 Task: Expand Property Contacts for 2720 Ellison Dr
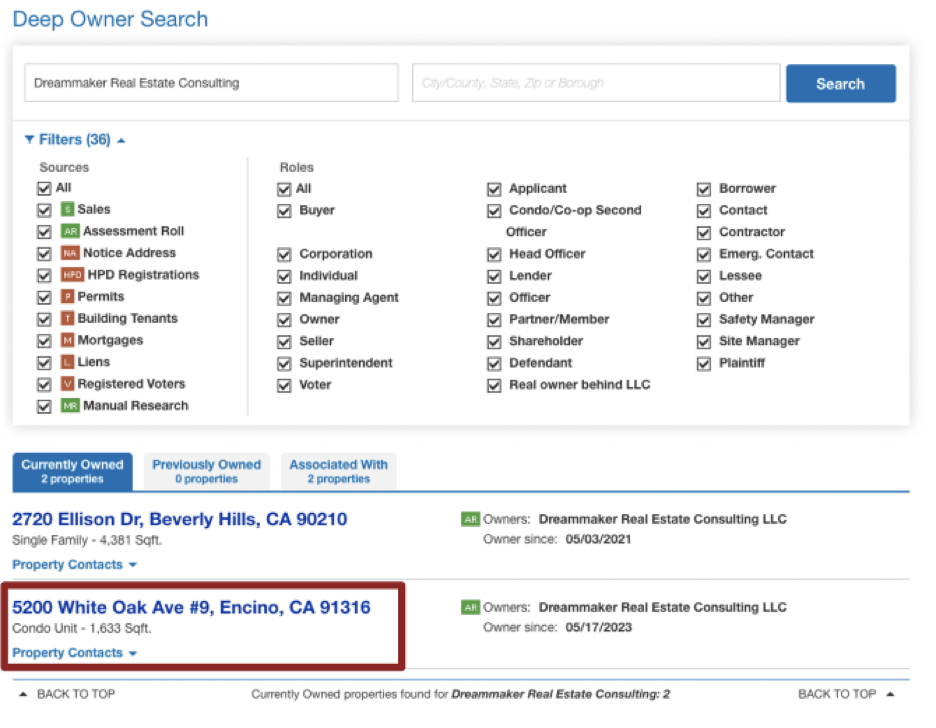(74, 564)
